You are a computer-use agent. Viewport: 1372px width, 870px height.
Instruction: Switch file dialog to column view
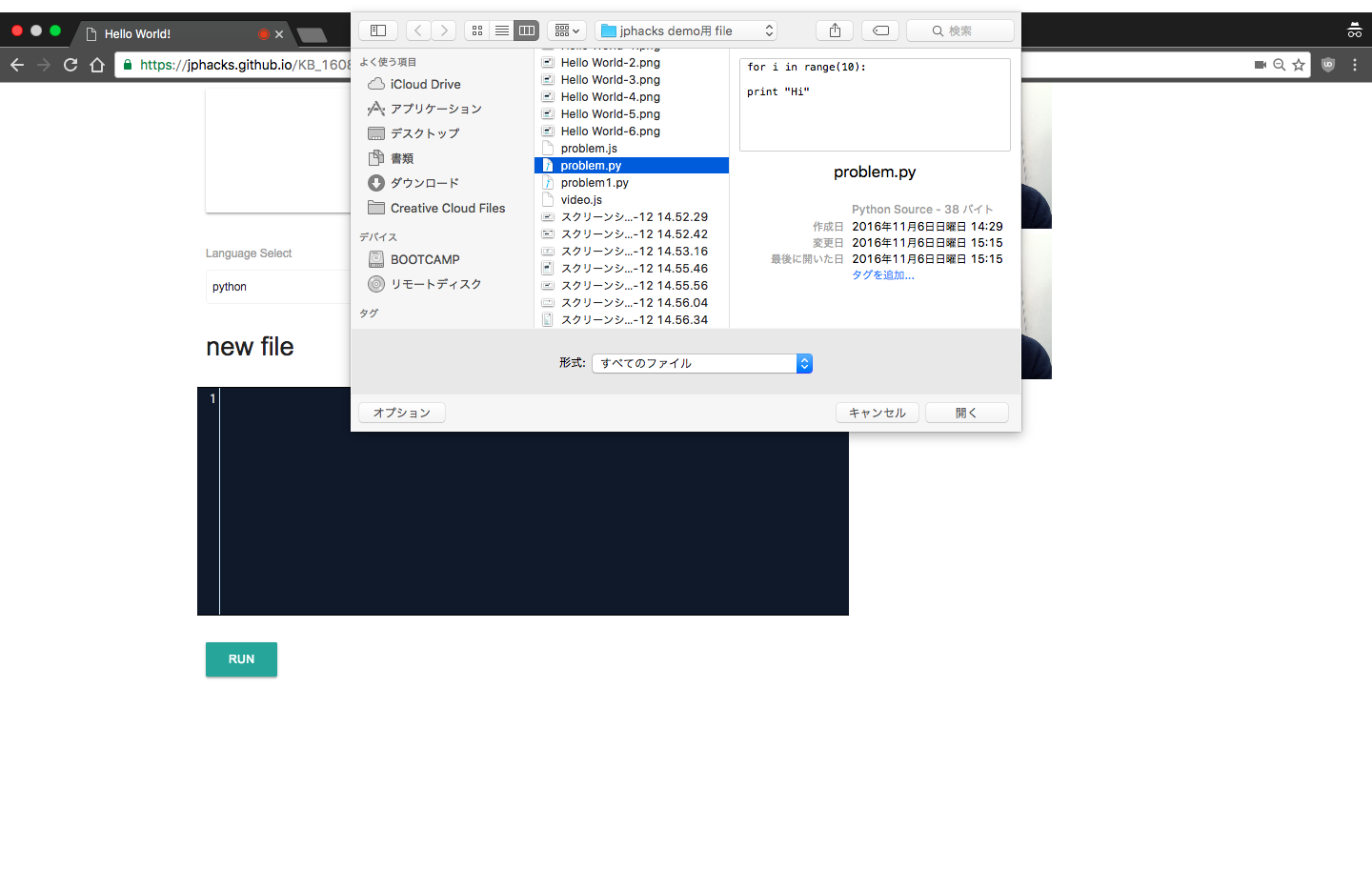527,30
